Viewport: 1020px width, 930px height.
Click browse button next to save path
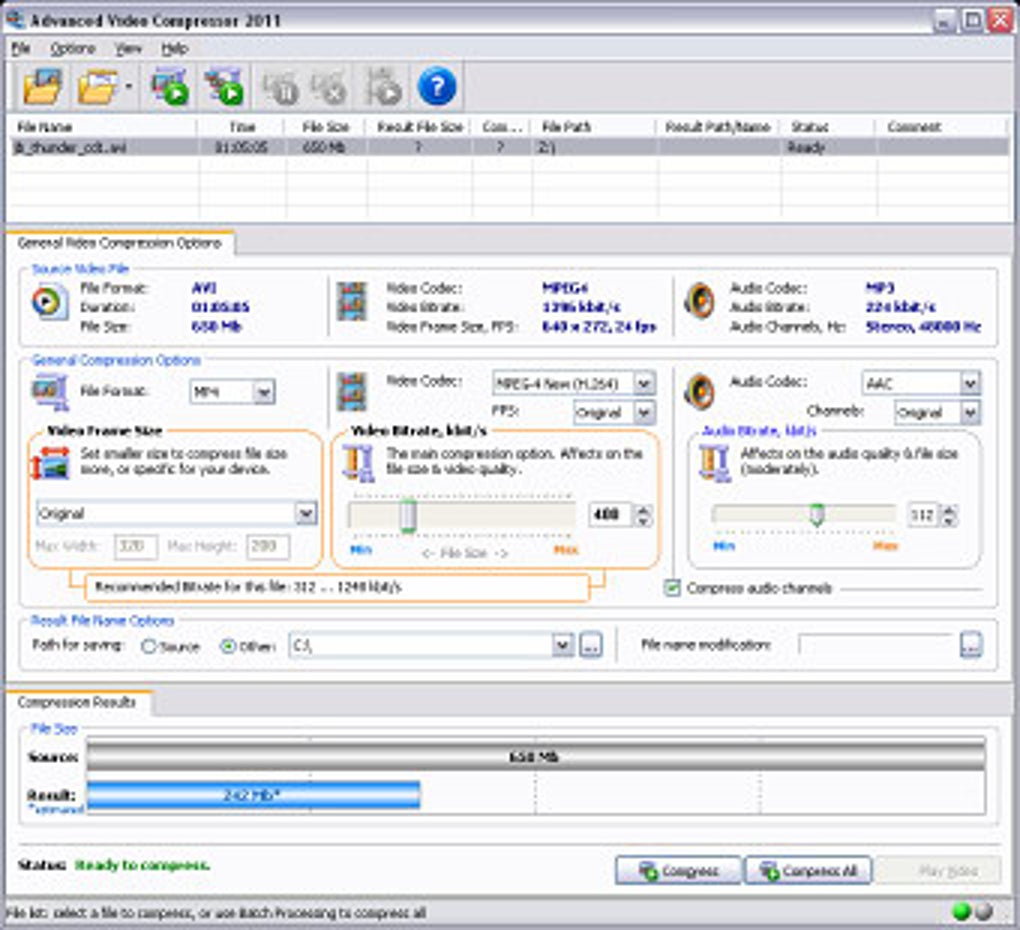tap(591, 646)
